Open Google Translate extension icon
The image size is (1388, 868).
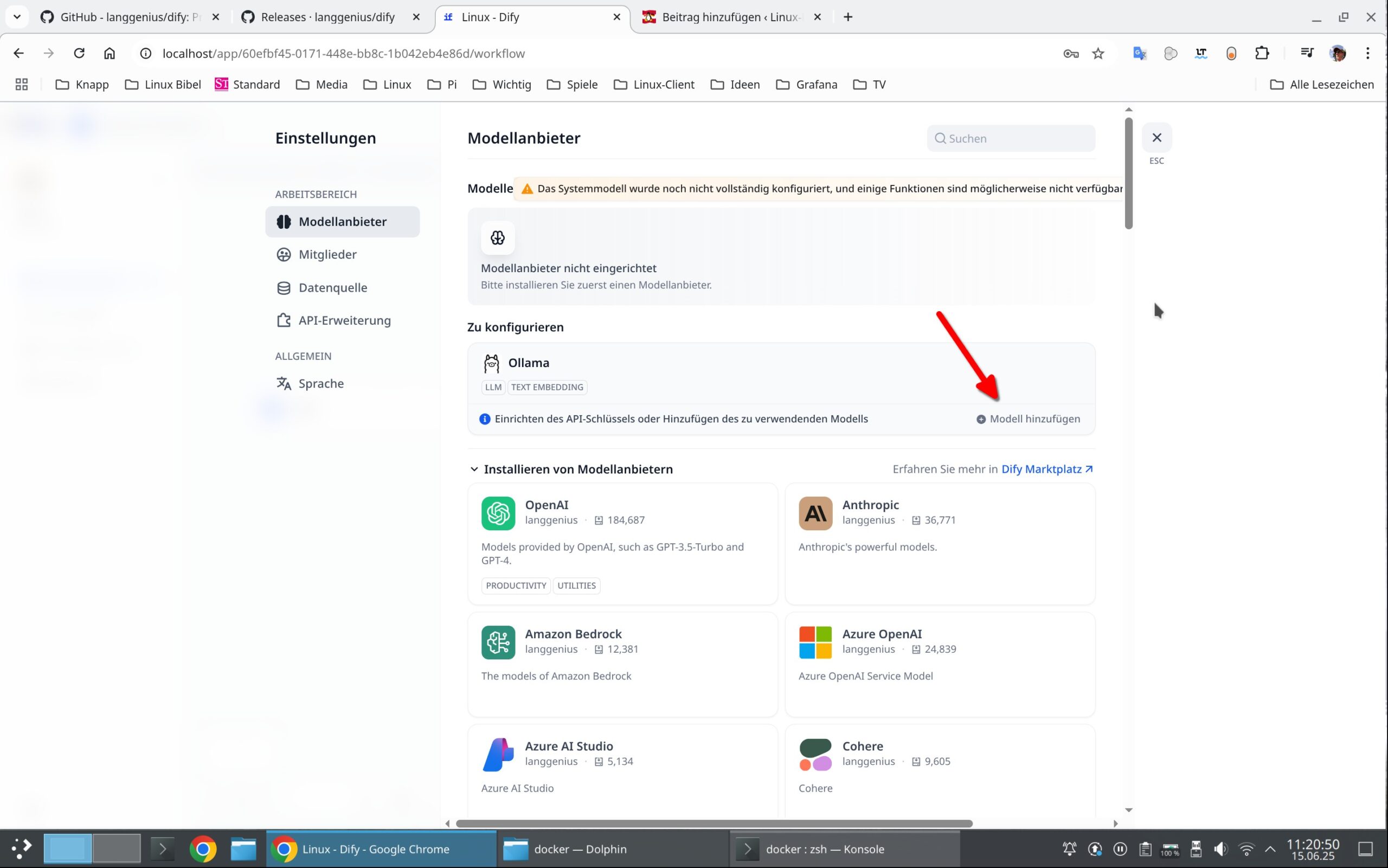coord(1140,53)
